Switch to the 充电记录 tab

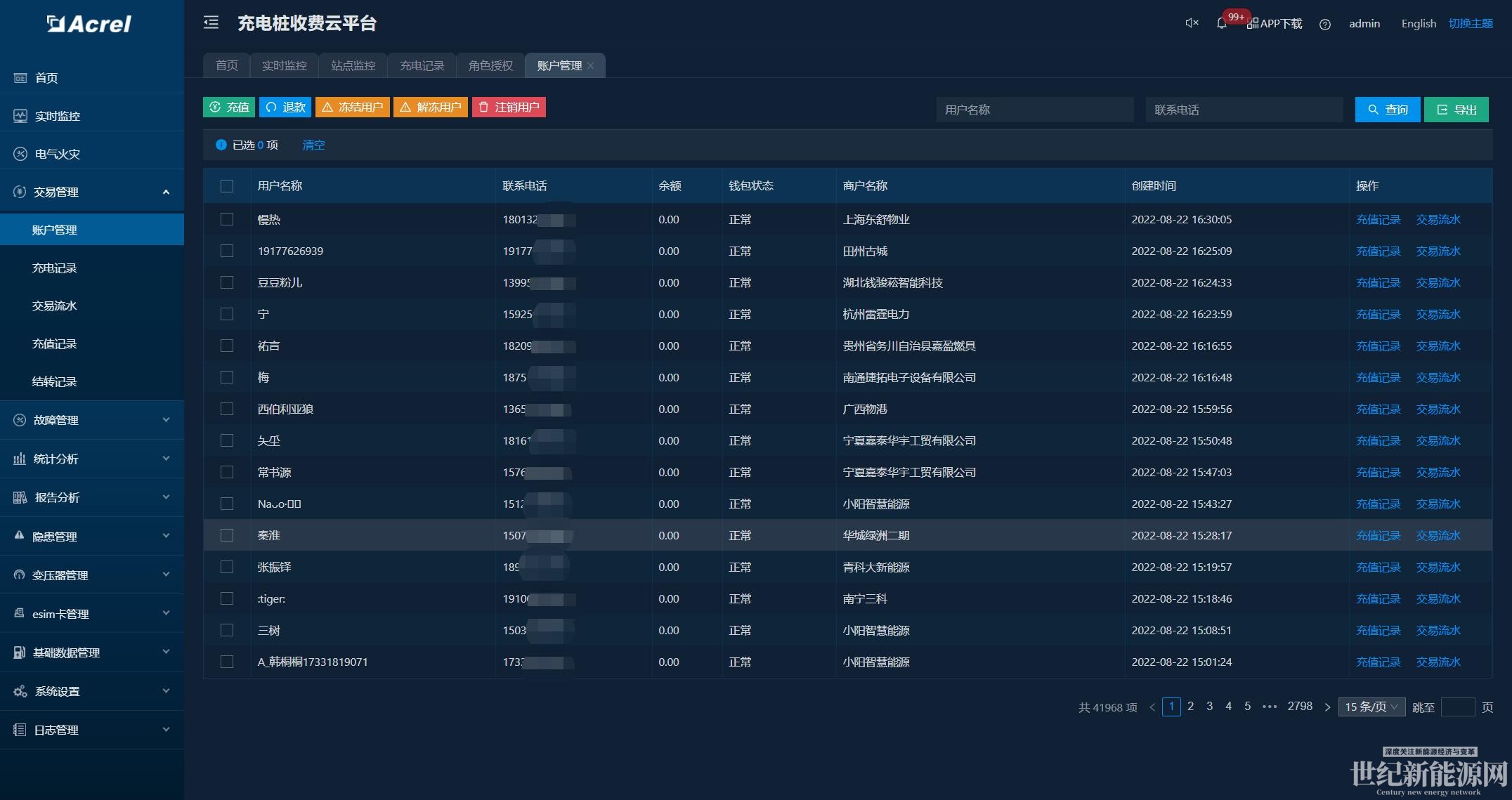tap(422, 65)
